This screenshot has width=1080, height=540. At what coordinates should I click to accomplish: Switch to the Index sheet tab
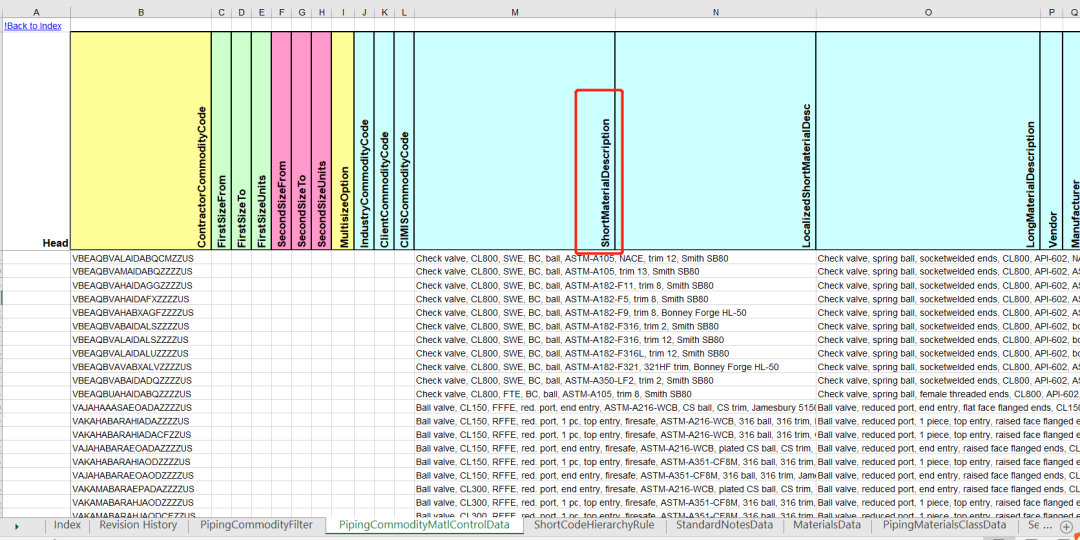(x=67, y=525)
